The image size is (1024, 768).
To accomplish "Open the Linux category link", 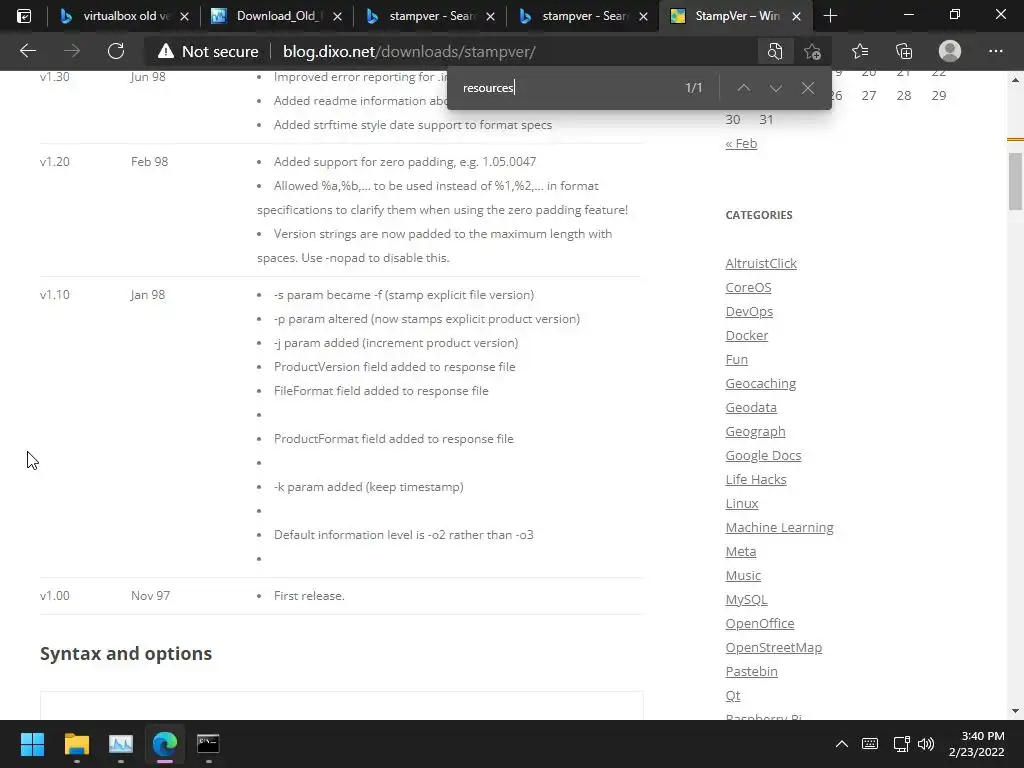I will pos(742,504).
